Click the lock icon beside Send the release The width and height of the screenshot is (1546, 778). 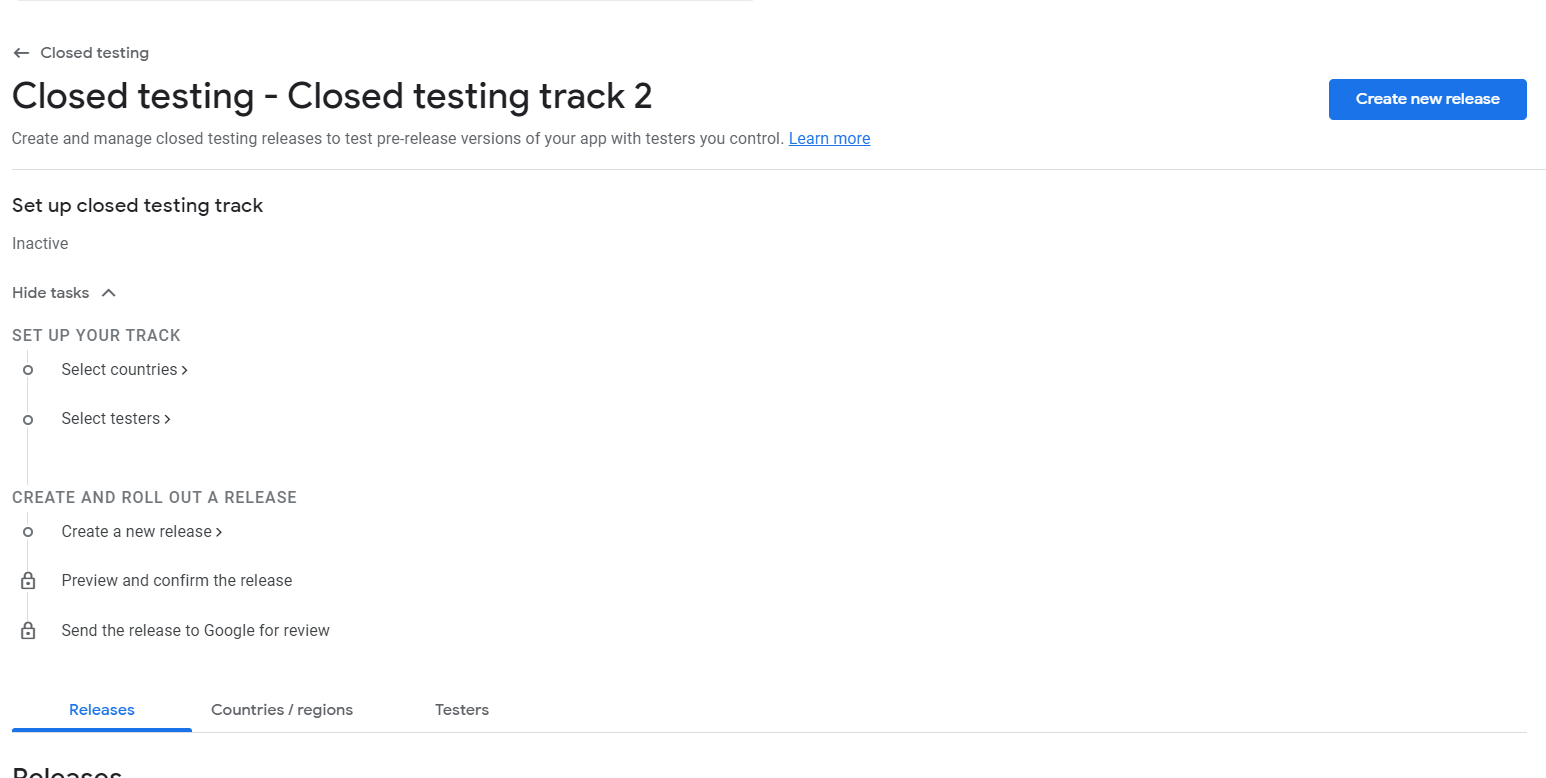click(x=28, y=631)
